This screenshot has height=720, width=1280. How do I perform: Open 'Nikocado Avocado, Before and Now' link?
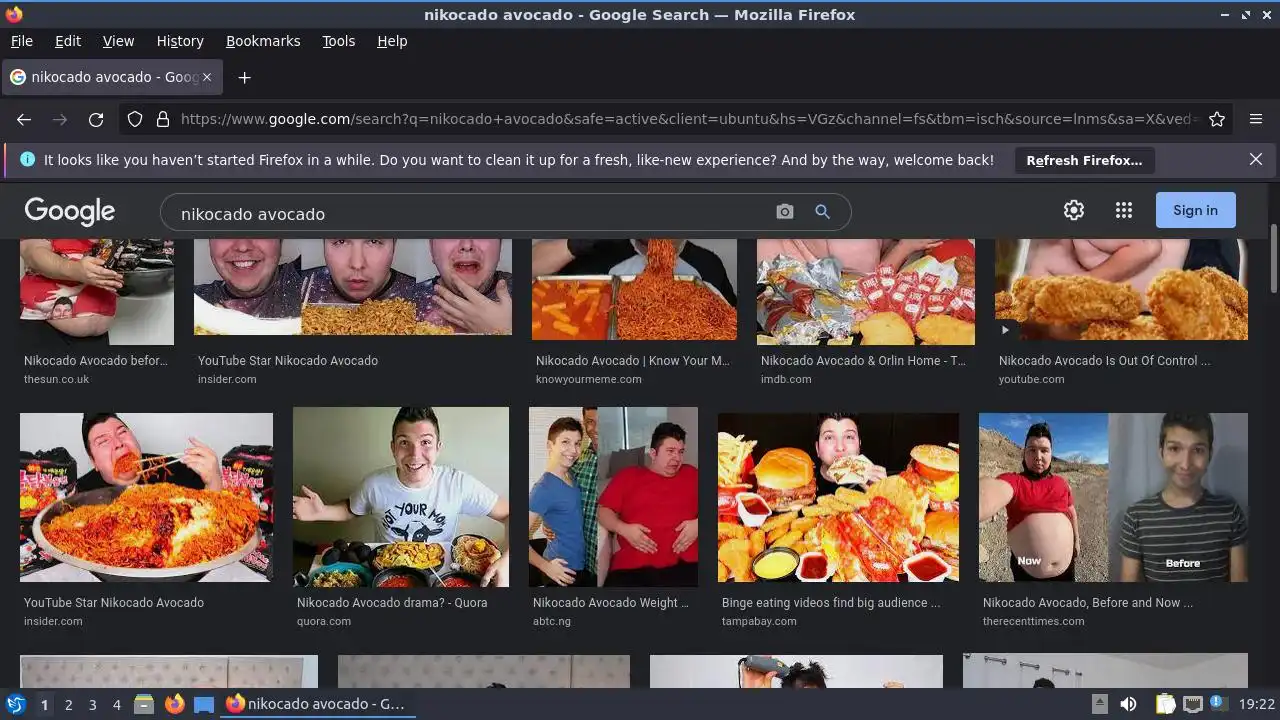(1088, 603)
